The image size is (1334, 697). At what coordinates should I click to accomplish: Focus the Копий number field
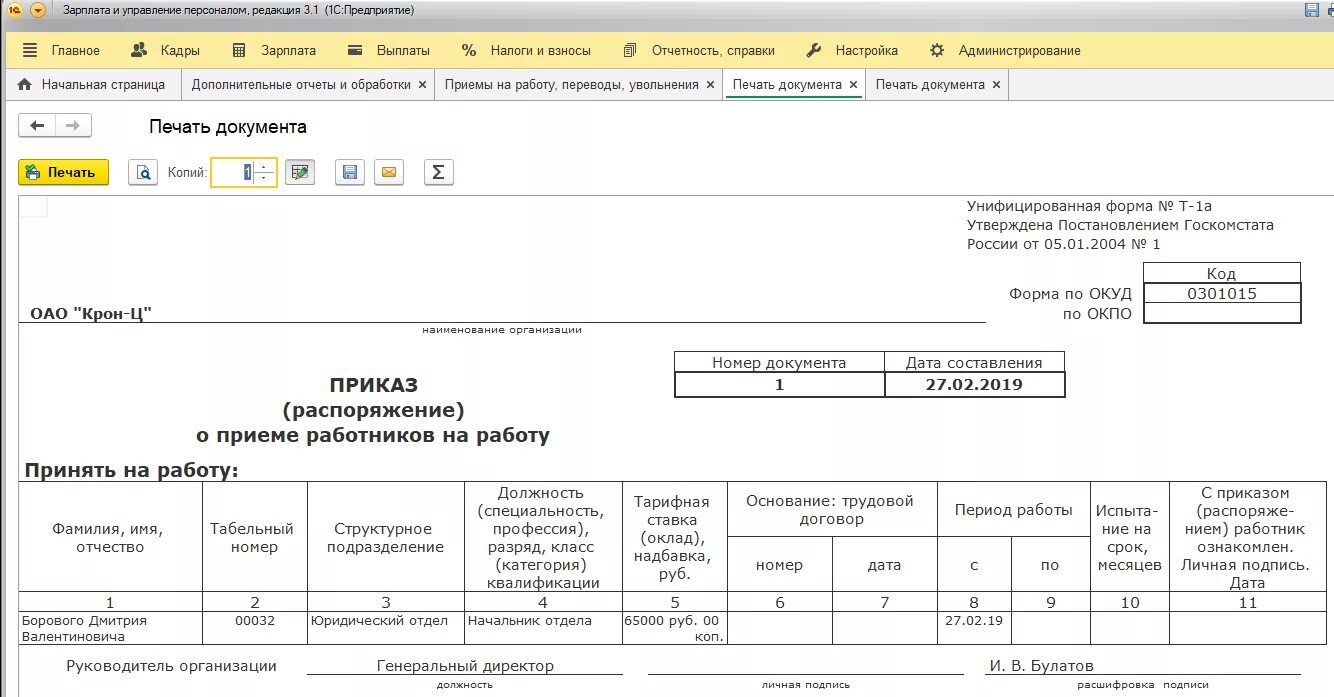[233, 172]
